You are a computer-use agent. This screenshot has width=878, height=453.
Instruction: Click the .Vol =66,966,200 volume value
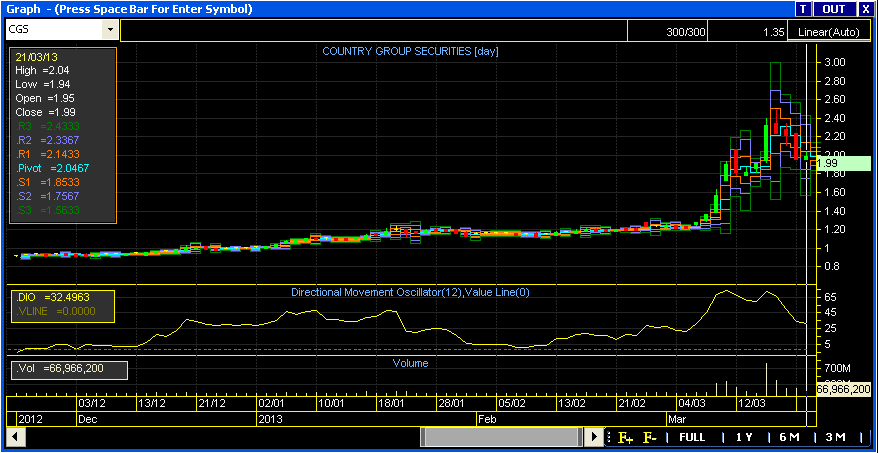[x=61, y=368]
